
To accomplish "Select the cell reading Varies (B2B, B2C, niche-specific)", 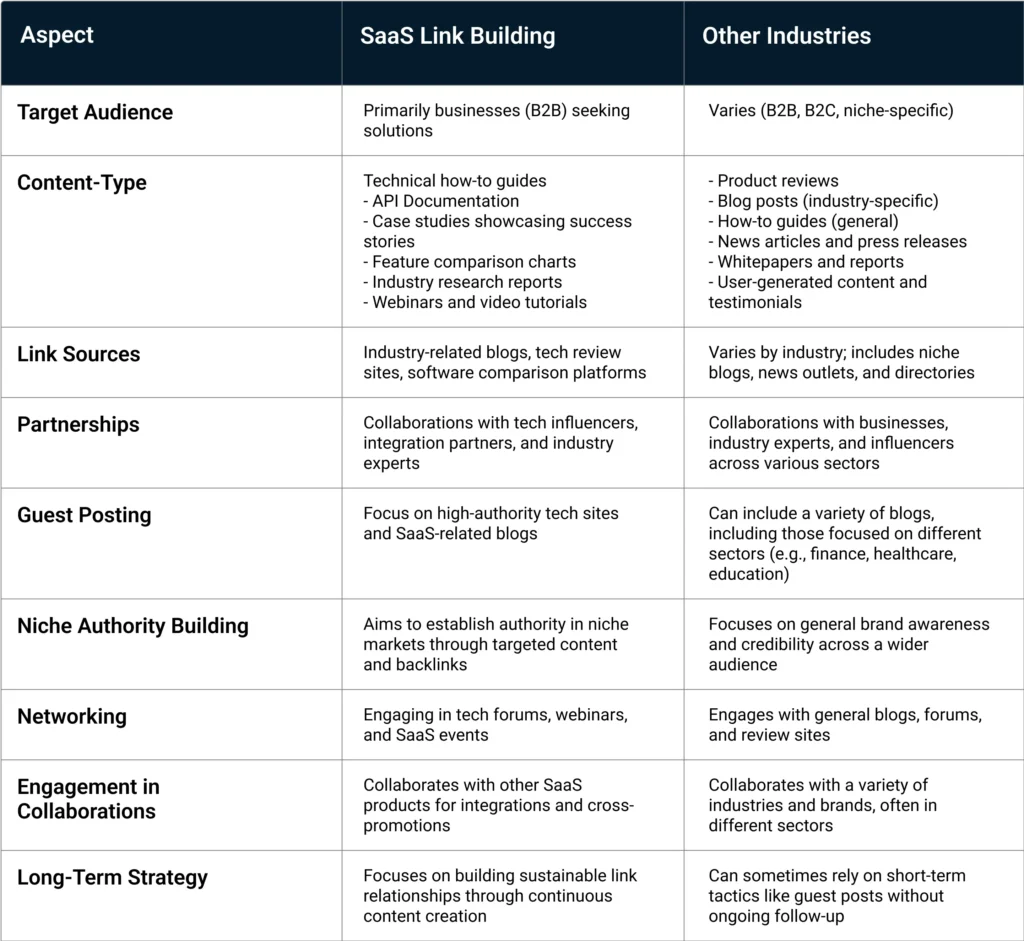I will [830, 111].
